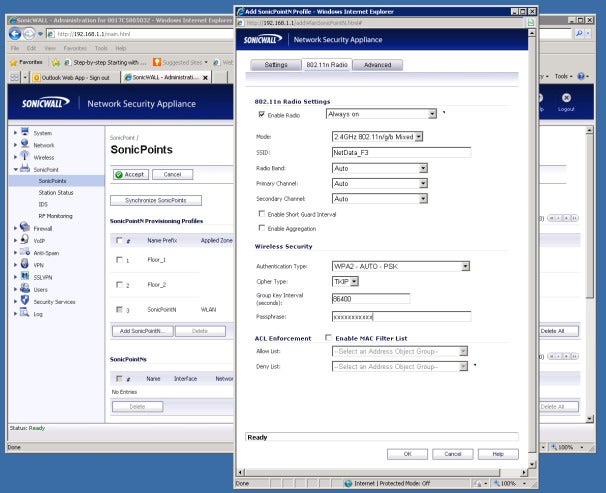Click the Log icon in sidebar
Image resolution: width=606 pixels, height=493 pixels.
point(25,313)
